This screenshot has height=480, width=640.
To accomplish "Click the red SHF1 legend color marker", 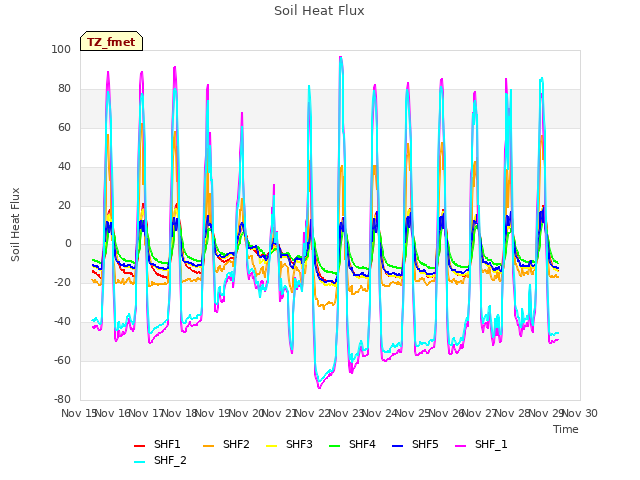I will click(140, 446).
